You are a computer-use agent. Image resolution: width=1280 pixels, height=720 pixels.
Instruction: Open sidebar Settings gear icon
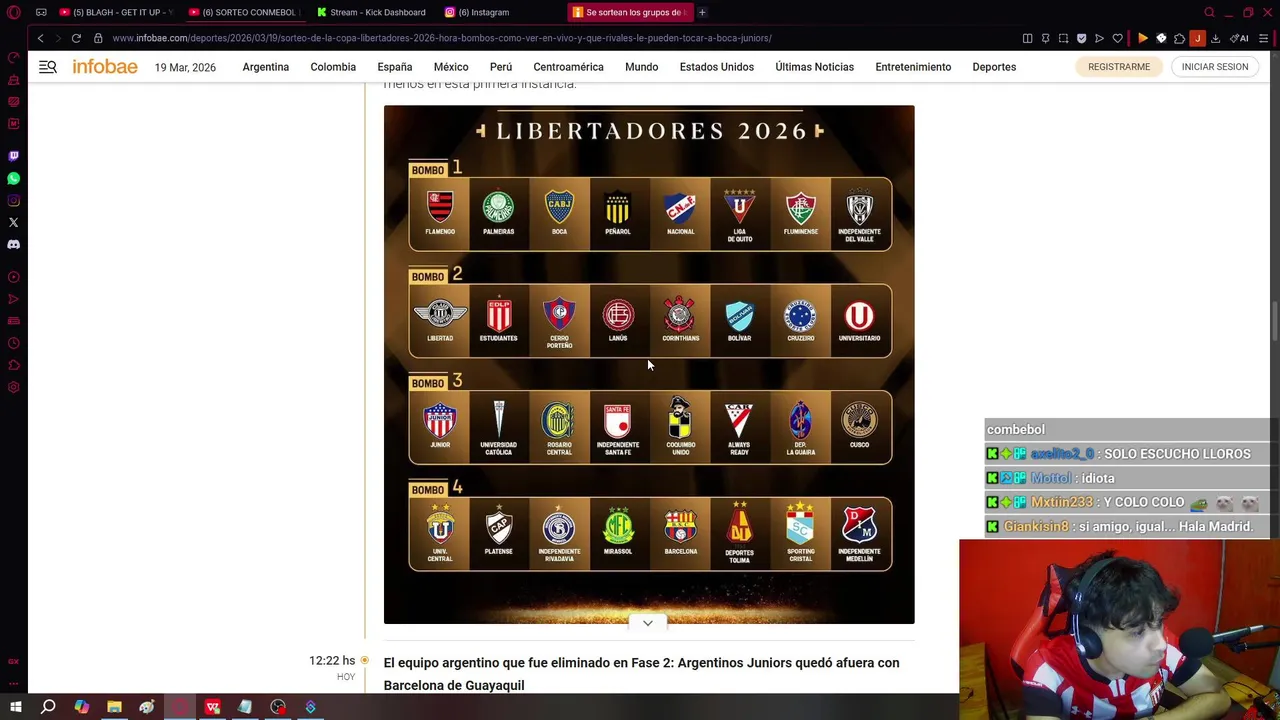(14, 387)
